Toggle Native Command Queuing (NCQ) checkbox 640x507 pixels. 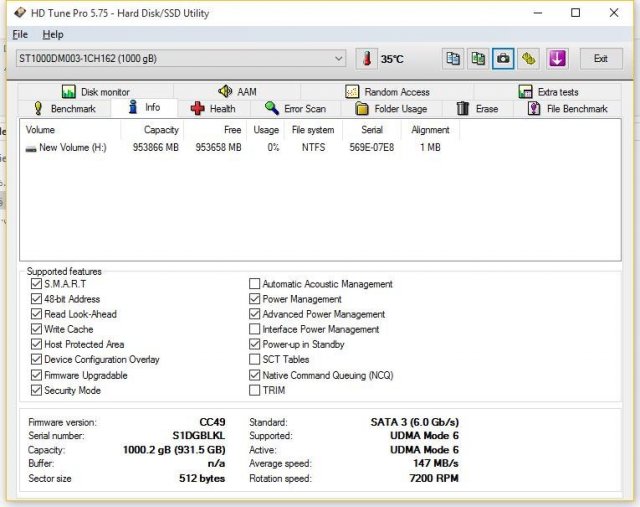tap(254, 375)
